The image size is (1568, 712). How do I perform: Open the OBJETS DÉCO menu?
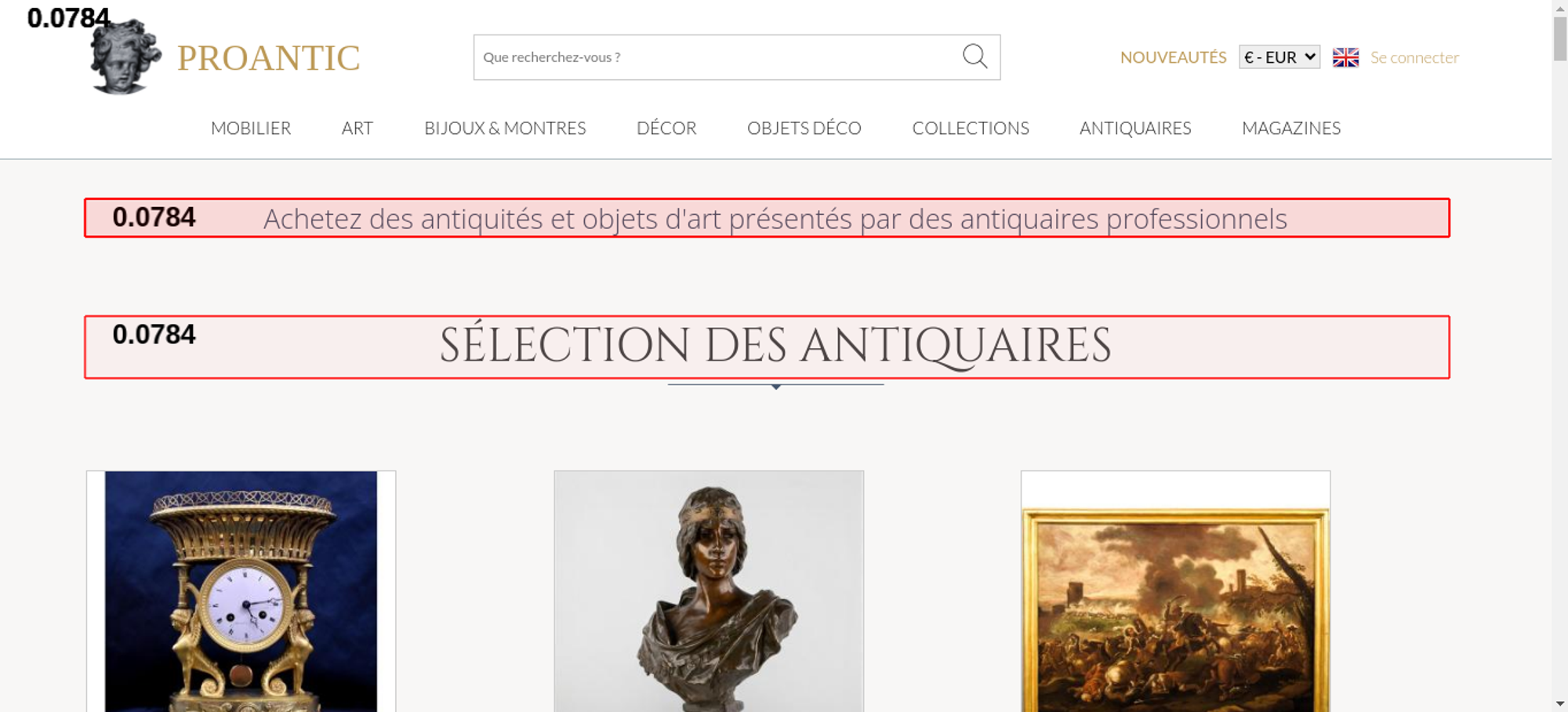(x=804, y=128)
